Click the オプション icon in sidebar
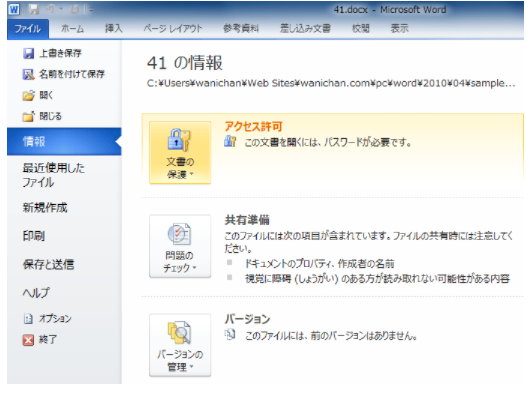 pos(28,319)
